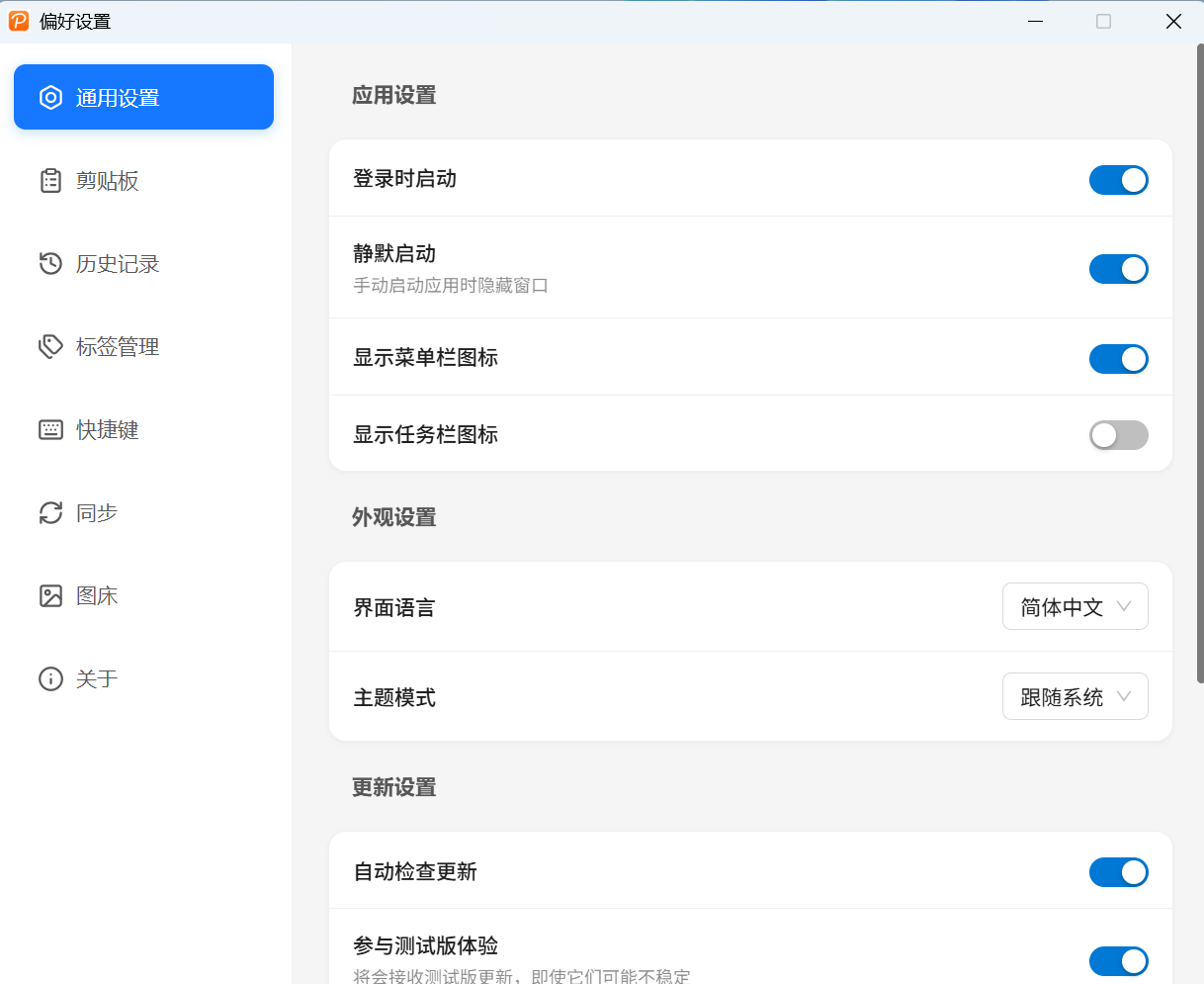Click the 历史记录 history clock icon
This screenshot has width=1204, height=984.
(x=50, y=263)
